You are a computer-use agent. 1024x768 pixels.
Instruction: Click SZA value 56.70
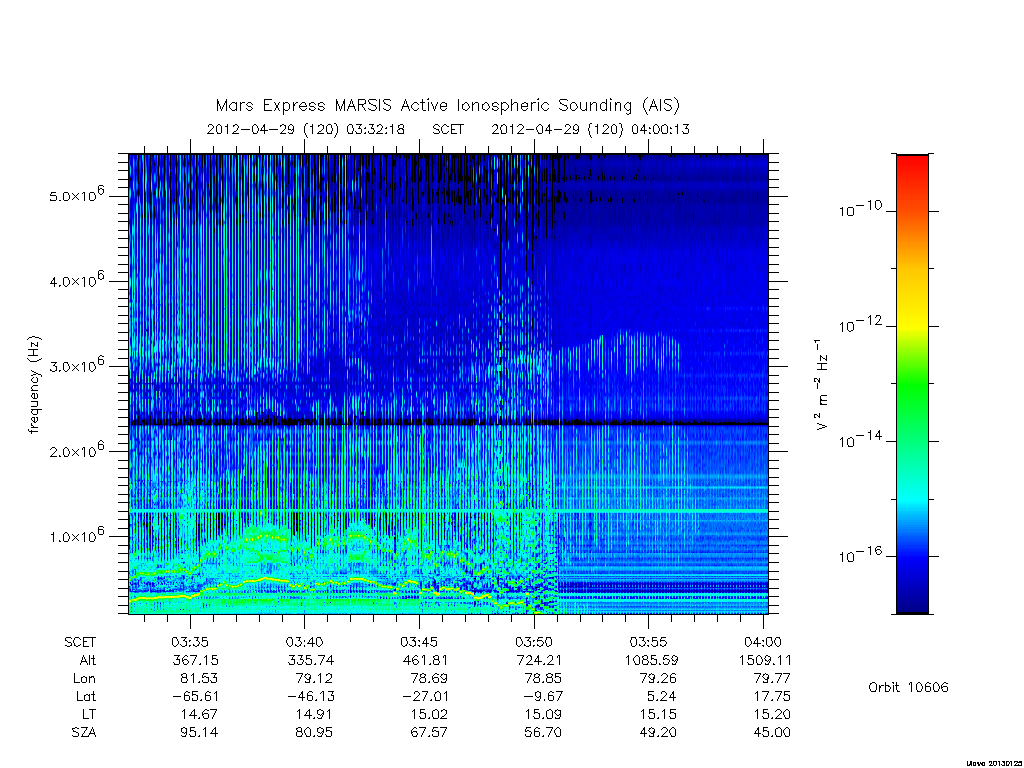pos(543,733)
